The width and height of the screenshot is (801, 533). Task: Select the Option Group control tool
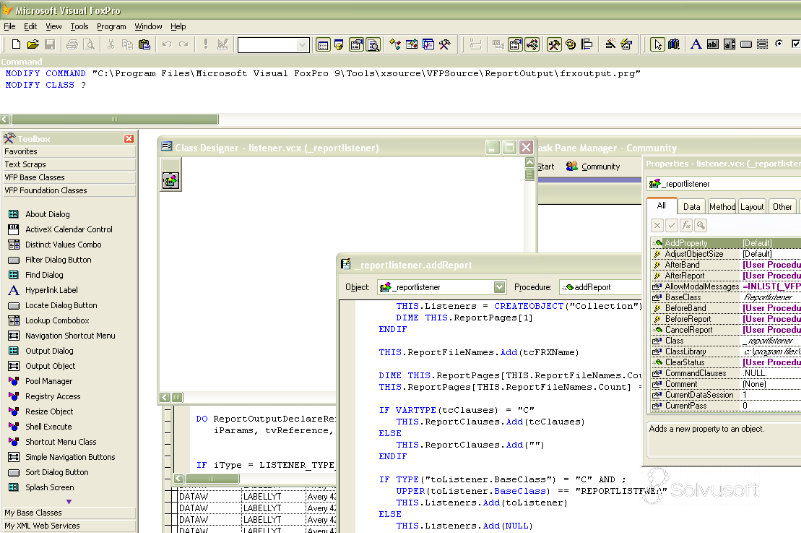tap(779, 44)
